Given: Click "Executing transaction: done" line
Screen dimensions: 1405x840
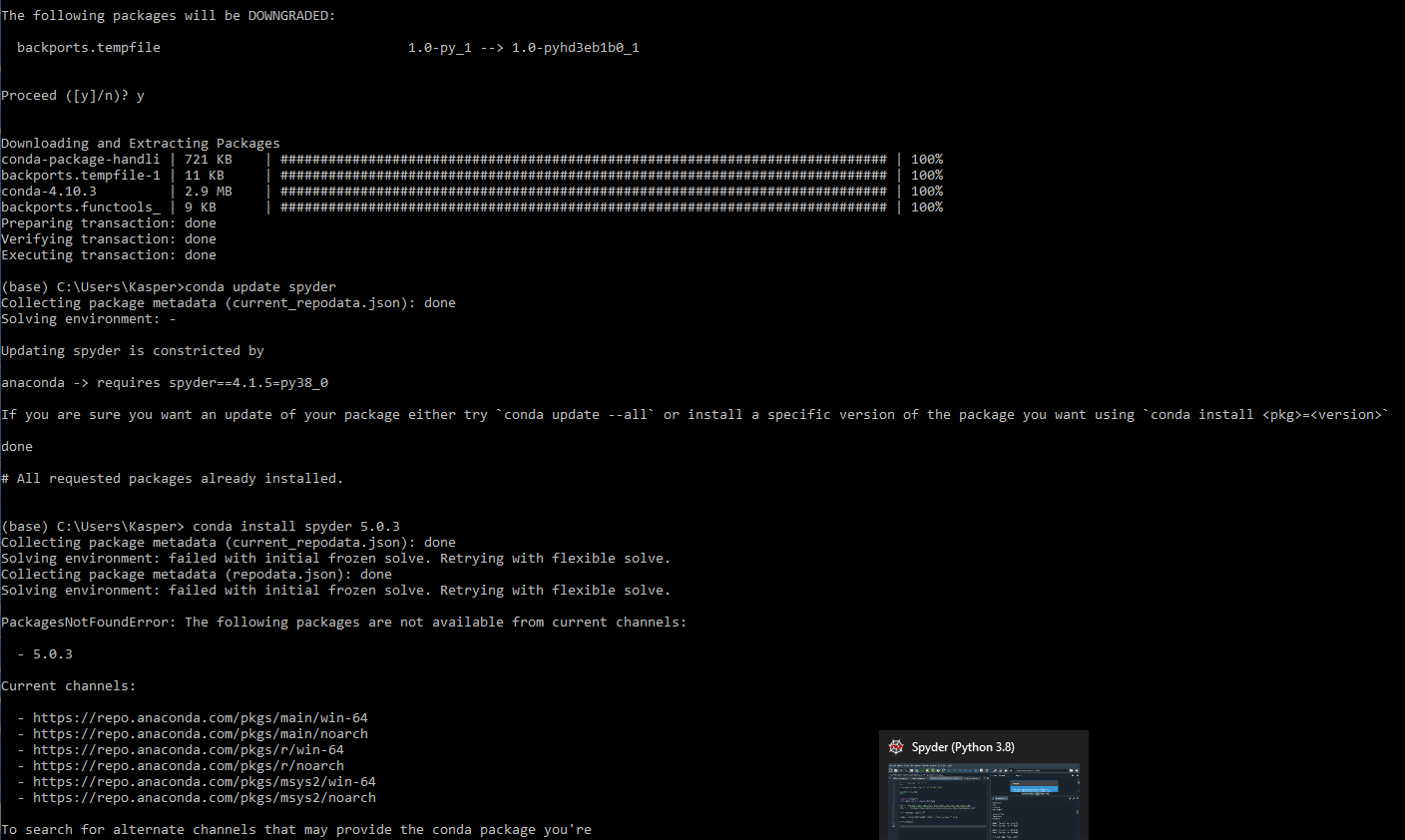Looking at the screenshot, I should point(109,255).
